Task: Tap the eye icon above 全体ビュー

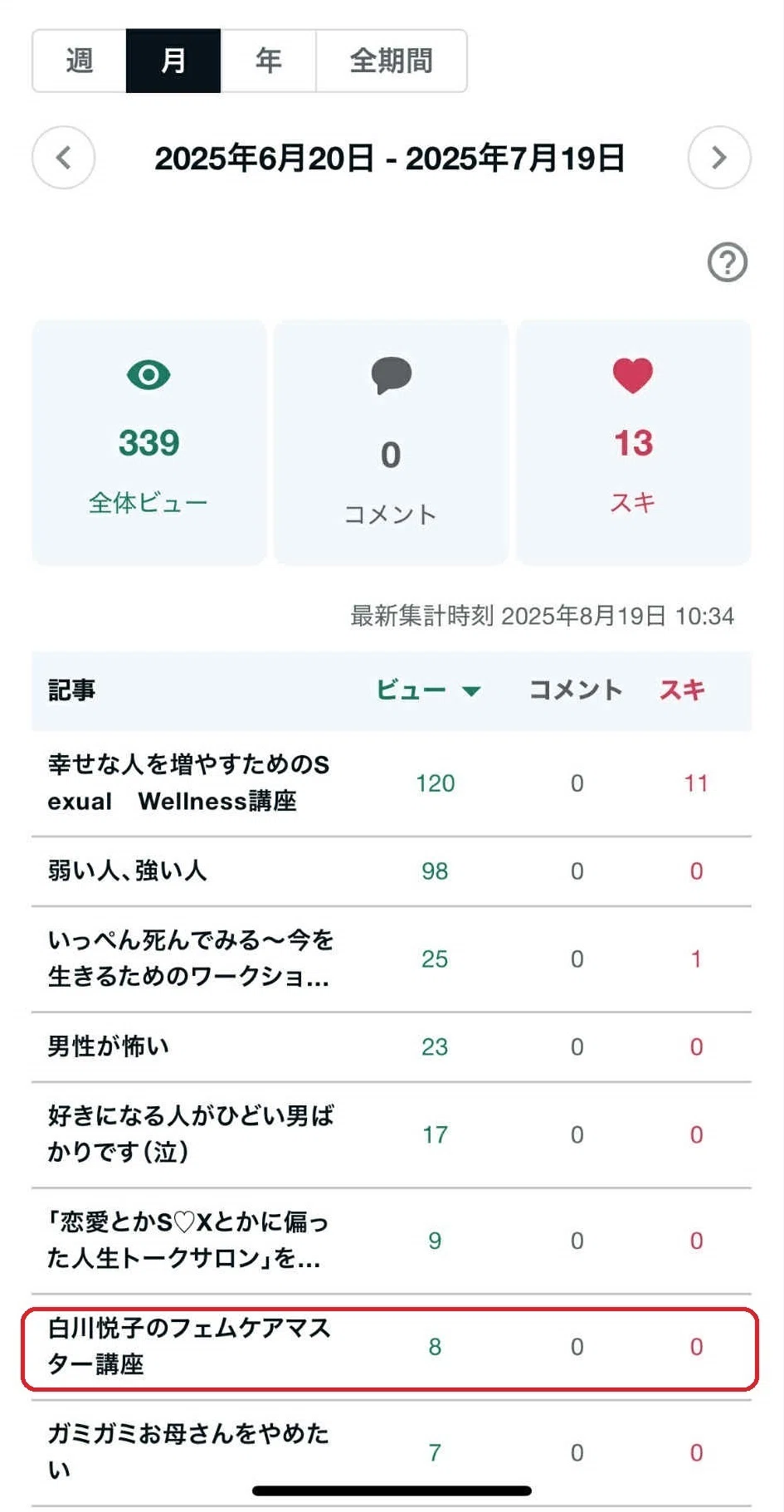Action: [x=149, y=375]
